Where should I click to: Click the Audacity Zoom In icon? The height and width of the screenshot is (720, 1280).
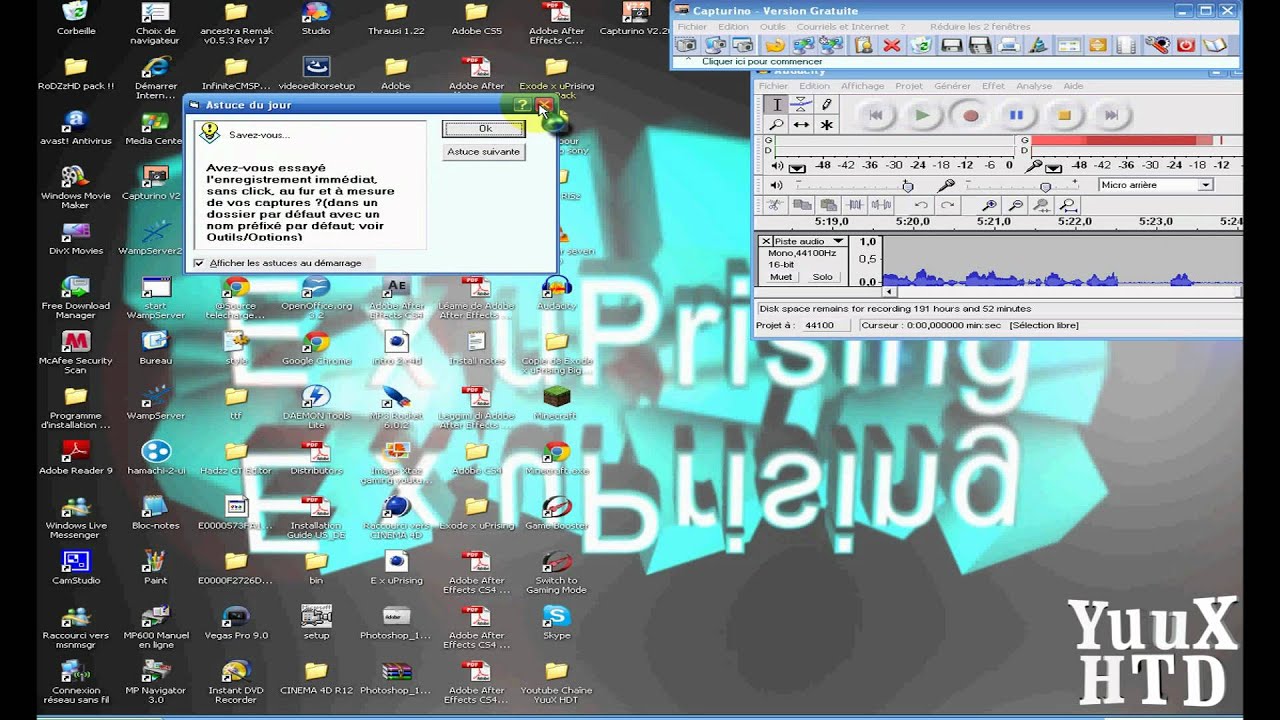click(x=989, y=205)
